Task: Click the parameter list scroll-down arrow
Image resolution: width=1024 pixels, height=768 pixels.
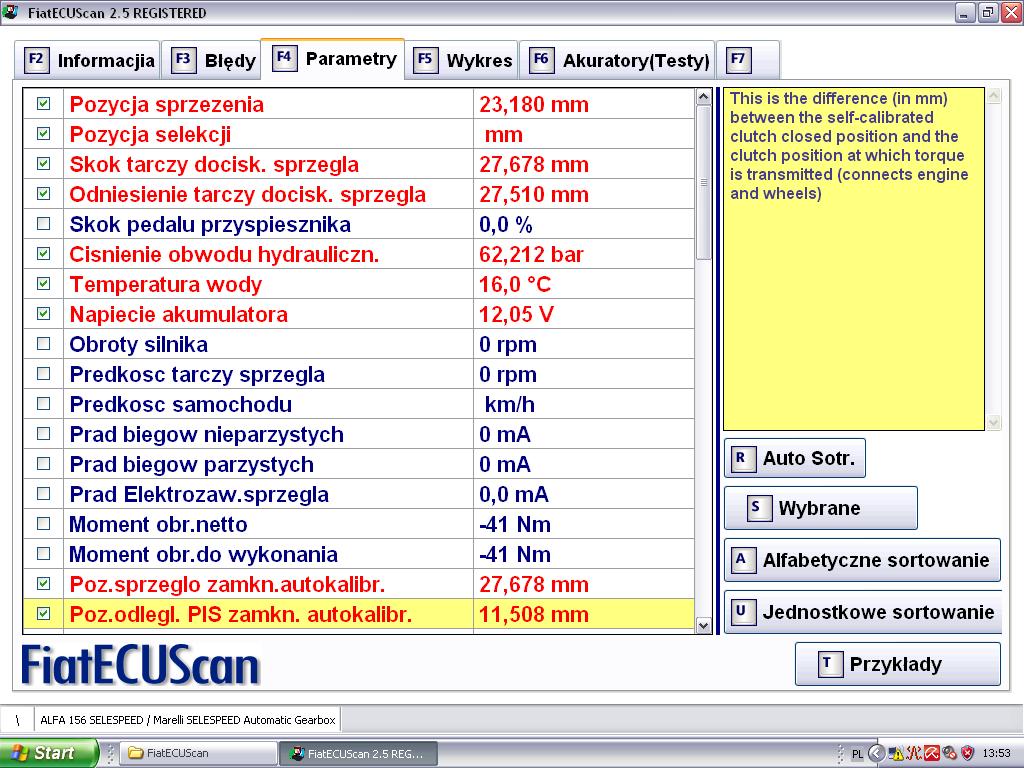Action: click(703, 626)
